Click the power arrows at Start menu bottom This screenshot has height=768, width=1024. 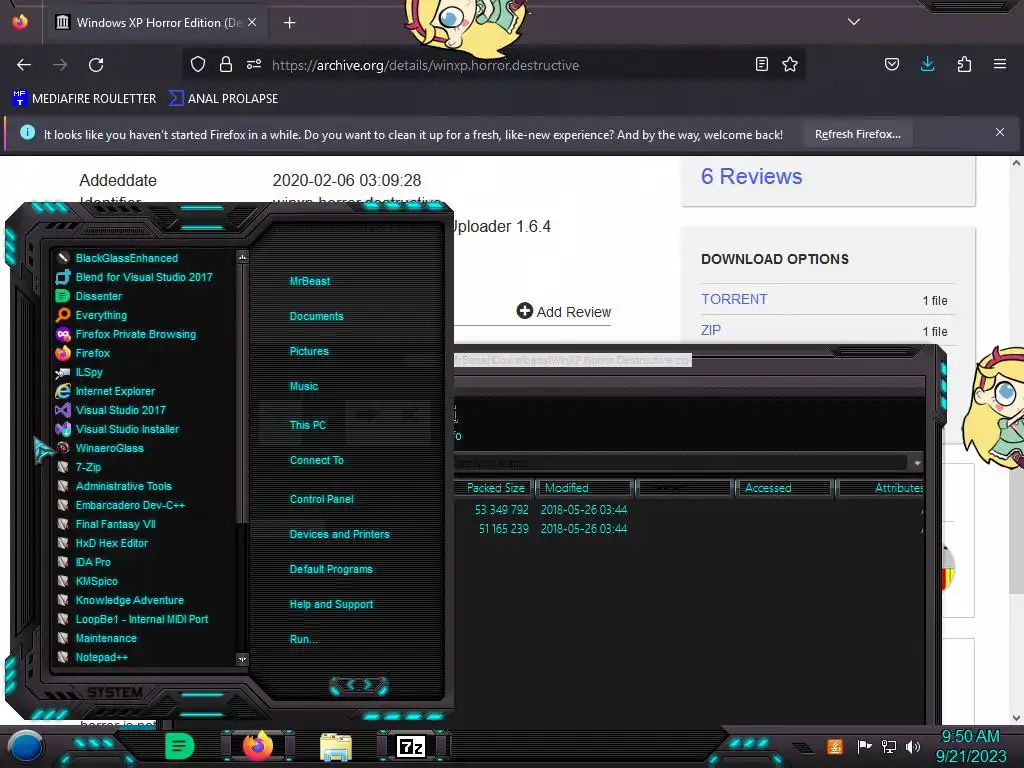click(x=359, y=685)
